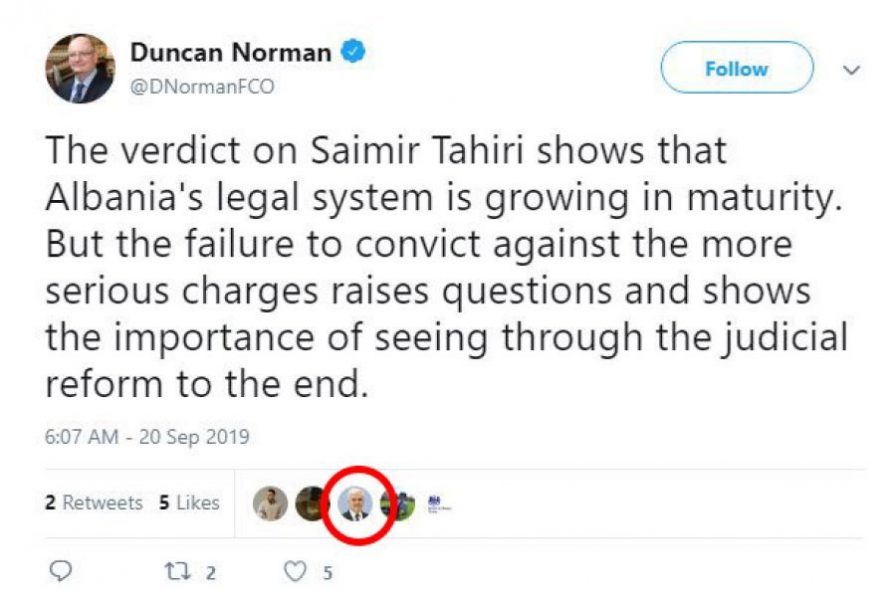Click the blue verified badge
The image size is (896, 600).
(353, 51)
